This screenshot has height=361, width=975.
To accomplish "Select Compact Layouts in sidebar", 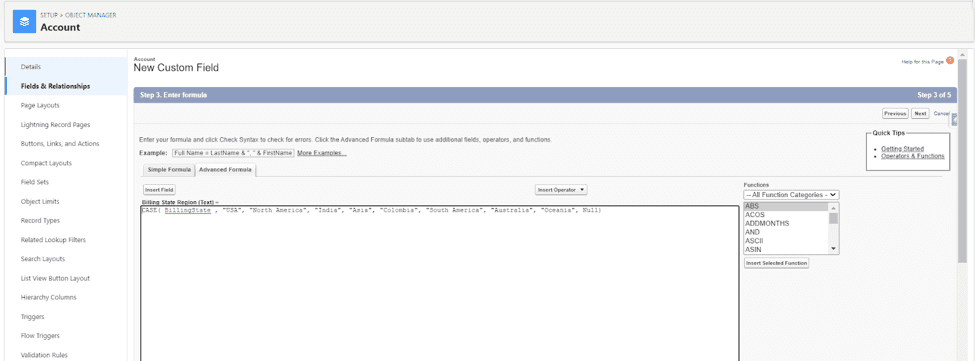I will 46,163.
